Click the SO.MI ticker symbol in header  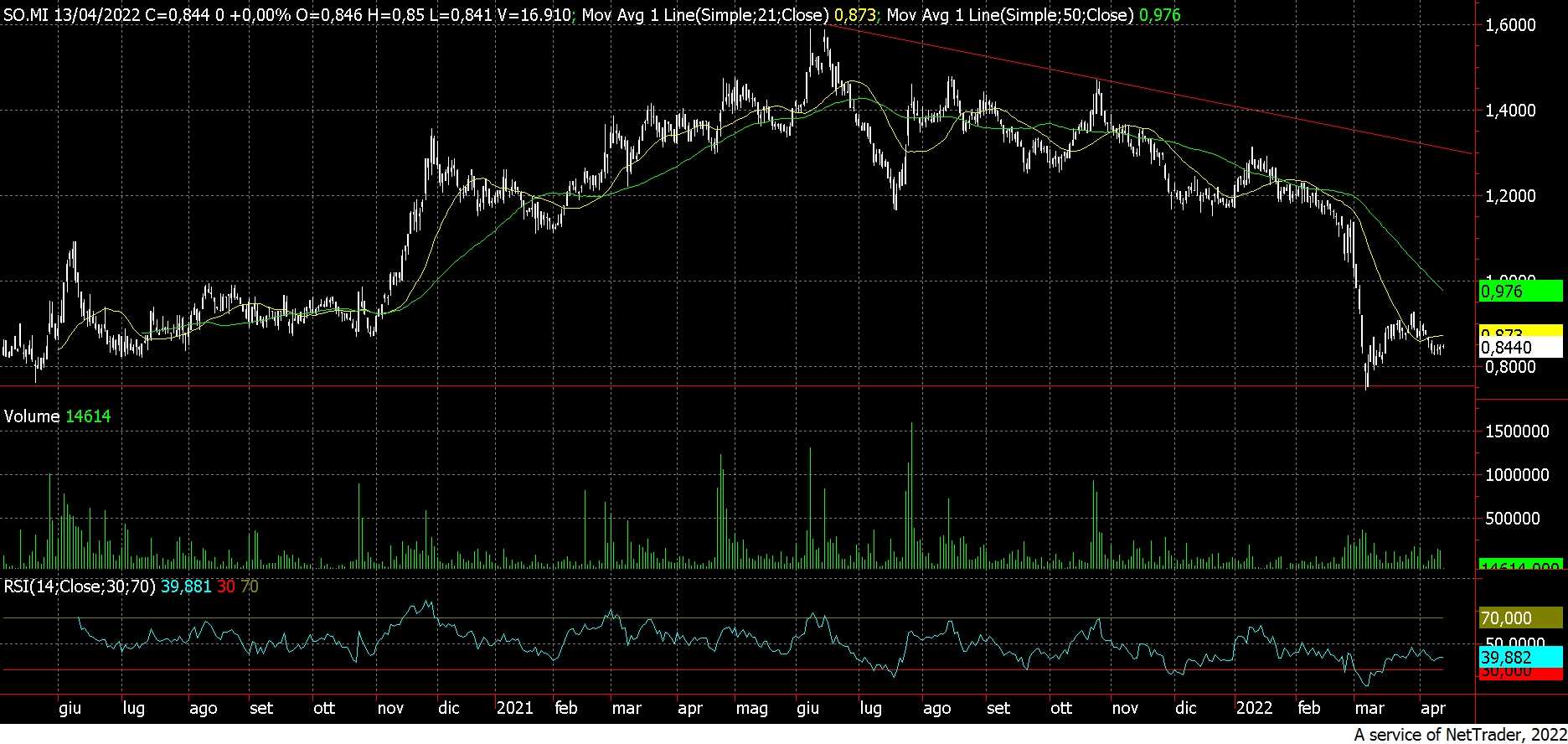(27, 15)
